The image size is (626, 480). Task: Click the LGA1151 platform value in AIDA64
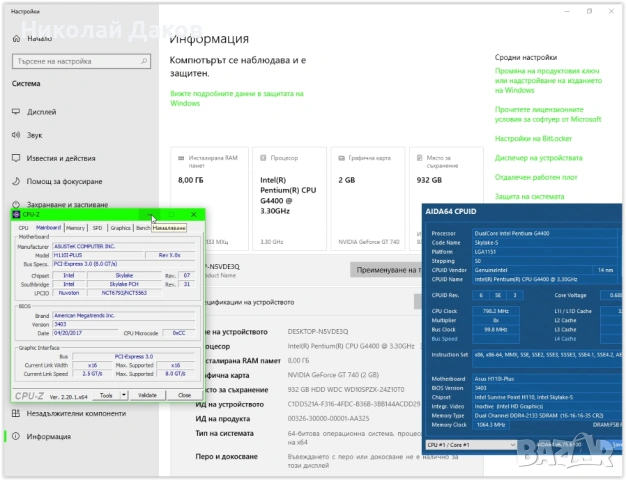point(545,252)
